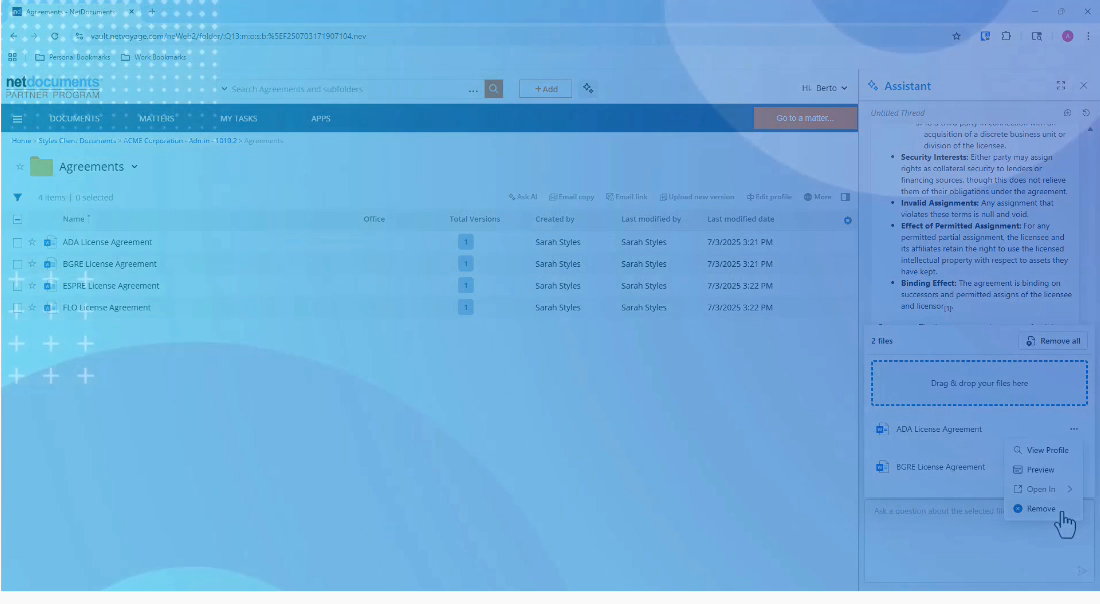Image resolution: width=1100 pixels, height=604 pixels.
Task: Click Email link in the list toolbar
Action: (x=626, y=197)
